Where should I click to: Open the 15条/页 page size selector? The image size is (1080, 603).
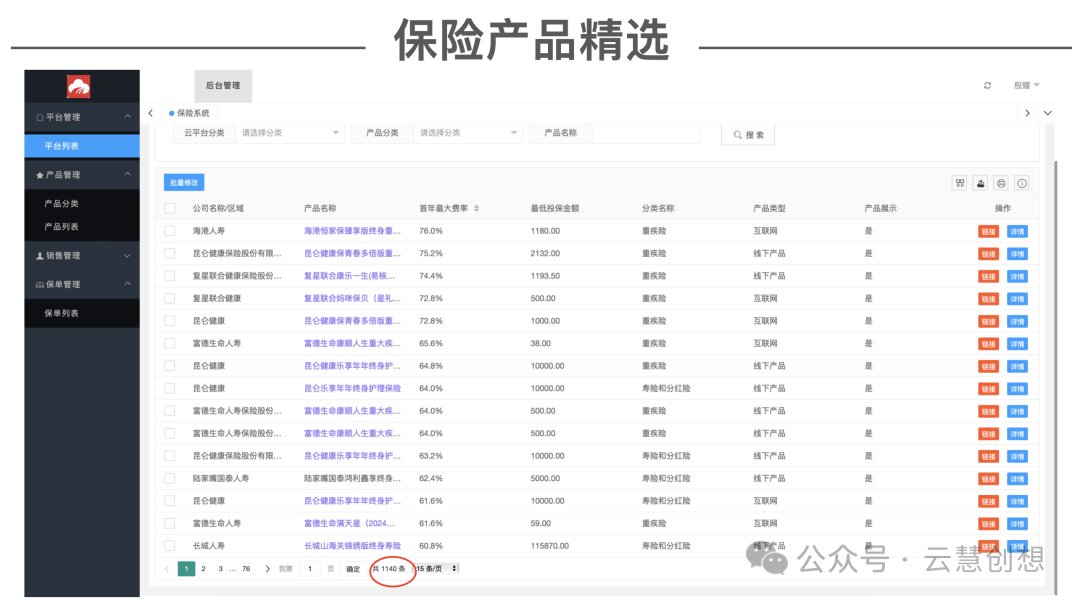[x=434, y=567]
